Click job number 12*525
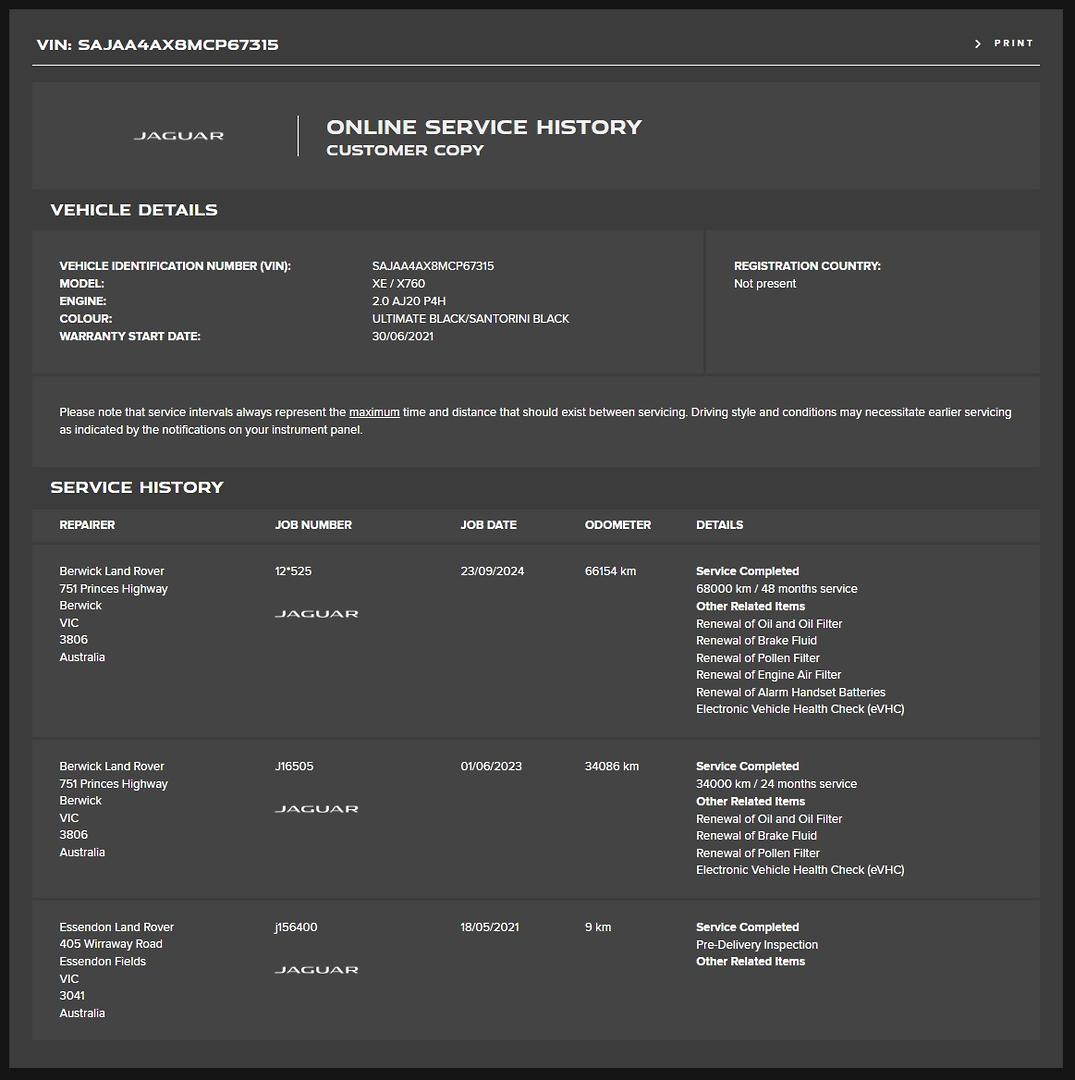 [293, 571]
